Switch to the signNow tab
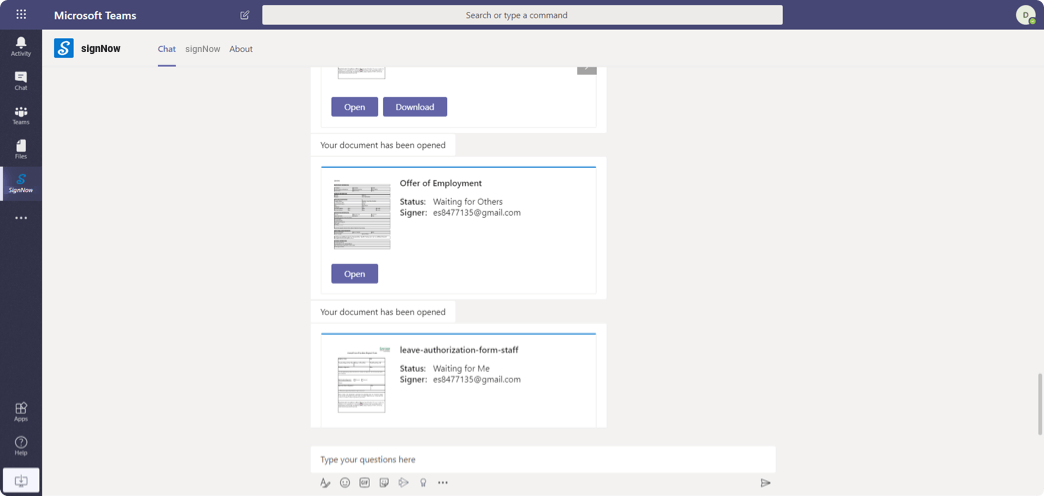The width and height of the screenshot is (1044, 496). pyautogui.click(x=202, y=49)
